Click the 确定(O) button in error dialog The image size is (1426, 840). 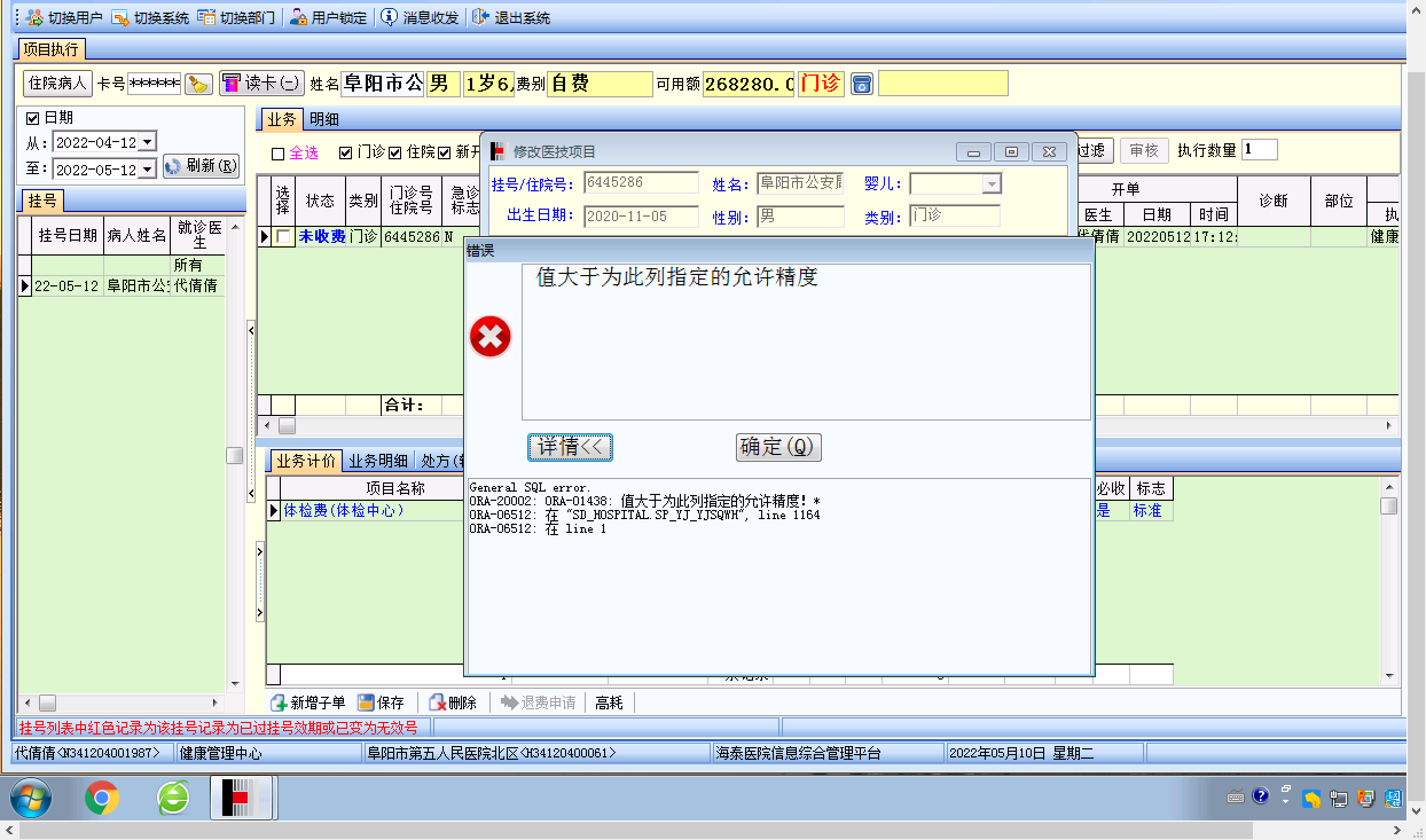[778, 447]
